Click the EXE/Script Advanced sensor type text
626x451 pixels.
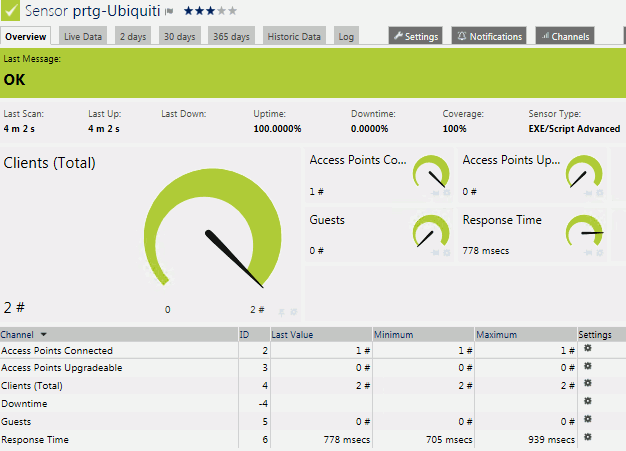click(x=574, y=129)
